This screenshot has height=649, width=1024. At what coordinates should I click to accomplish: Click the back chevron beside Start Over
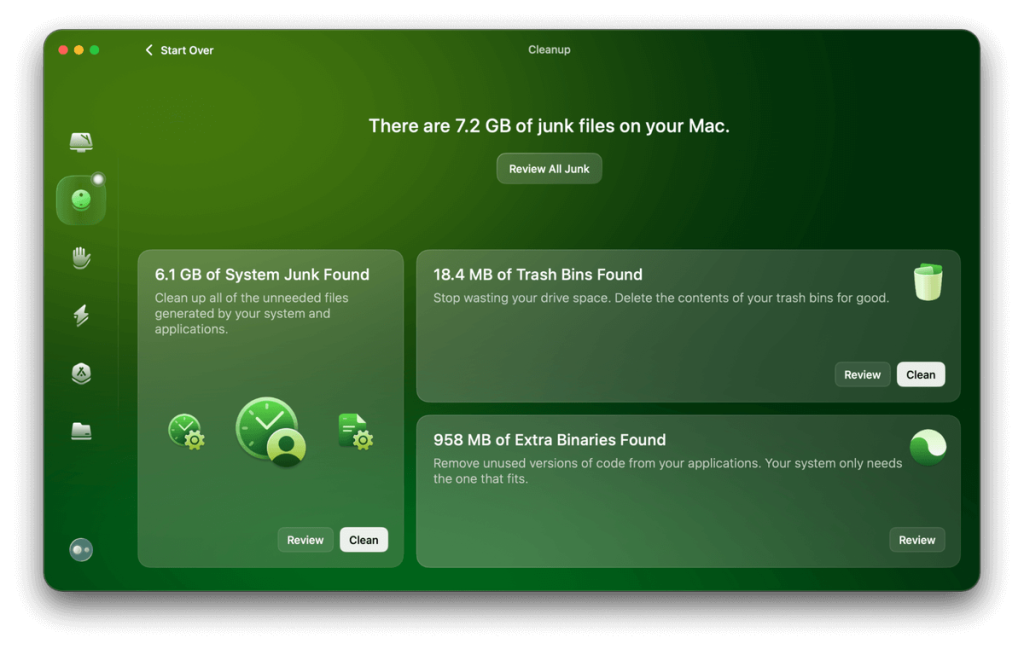coord(149,50)
